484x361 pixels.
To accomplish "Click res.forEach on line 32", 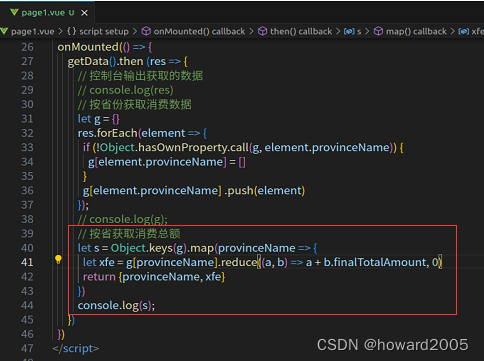I will point(107,133).
